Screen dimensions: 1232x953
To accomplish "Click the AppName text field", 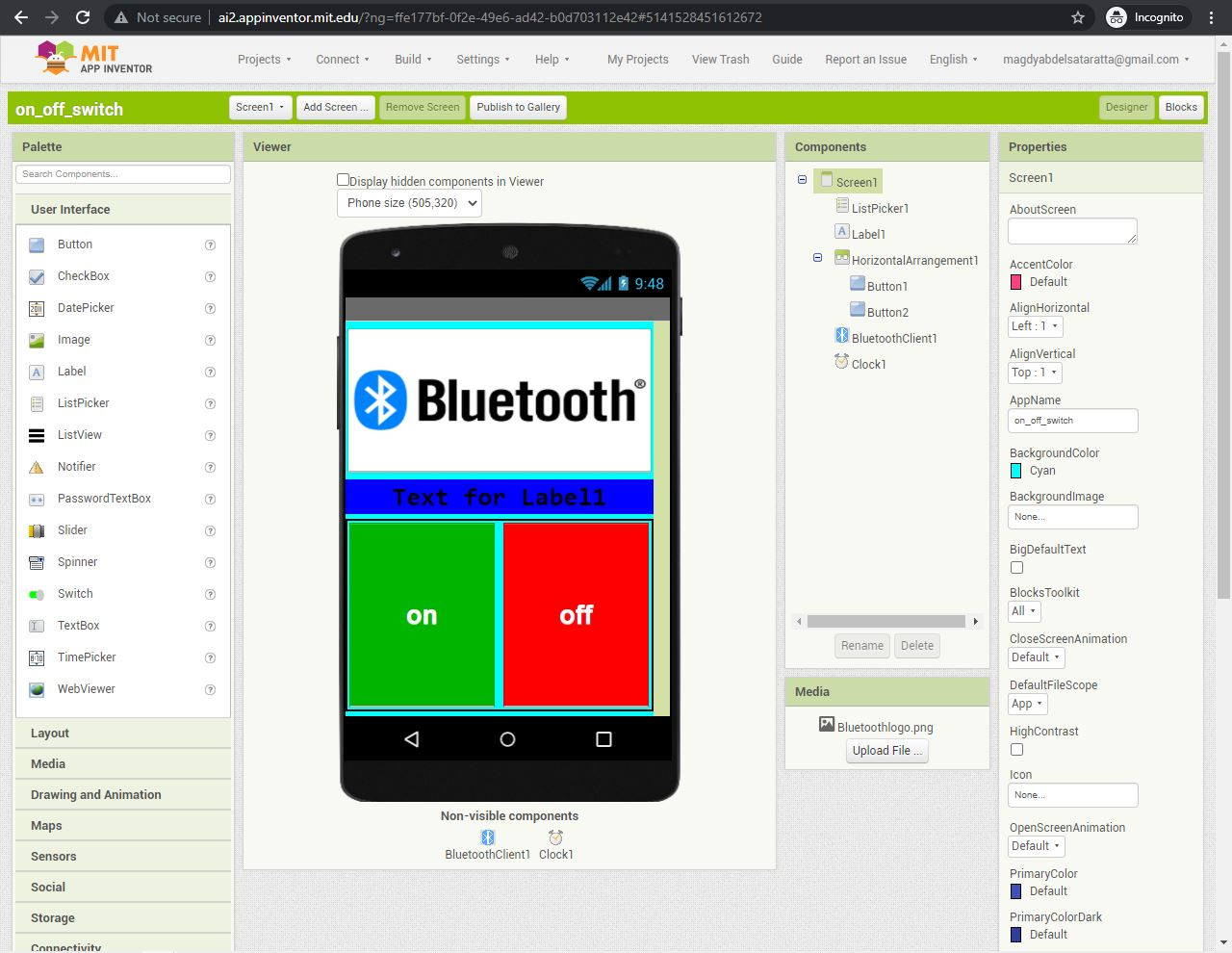I will (1073, 421).
